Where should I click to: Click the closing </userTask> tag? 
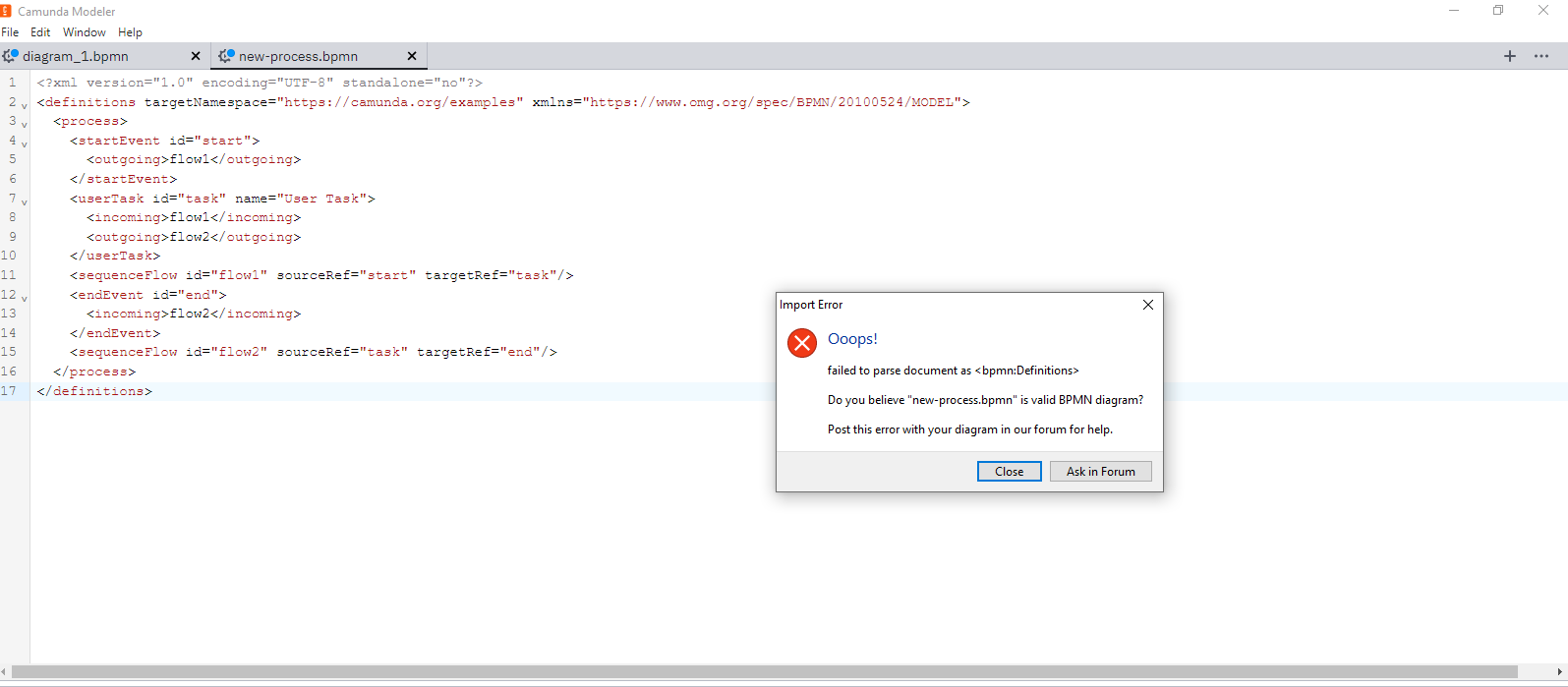coord(115,256)
